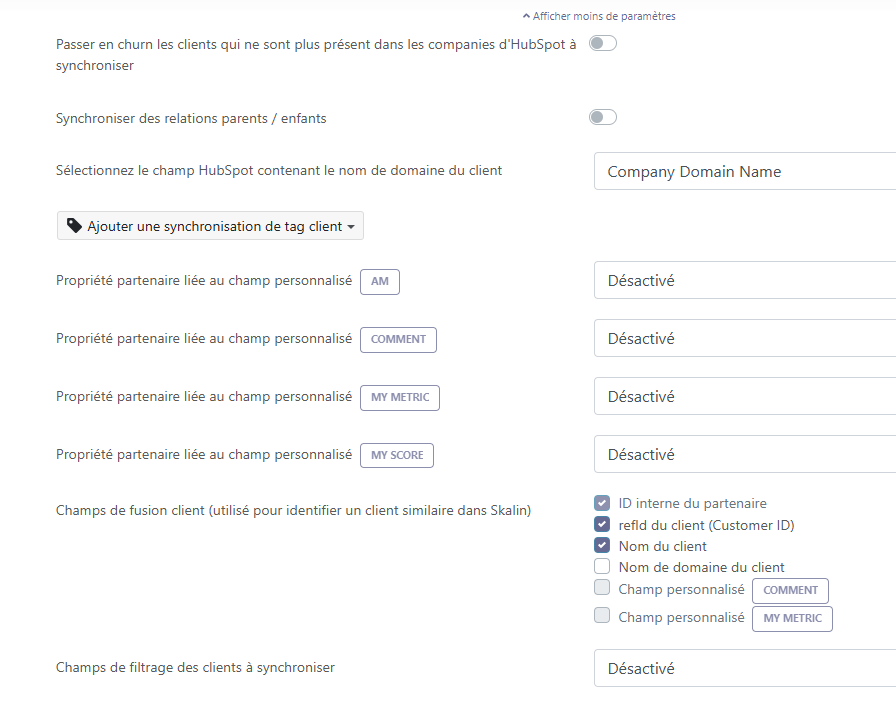Open the Company Domain Name dropdown

[745, 171]
